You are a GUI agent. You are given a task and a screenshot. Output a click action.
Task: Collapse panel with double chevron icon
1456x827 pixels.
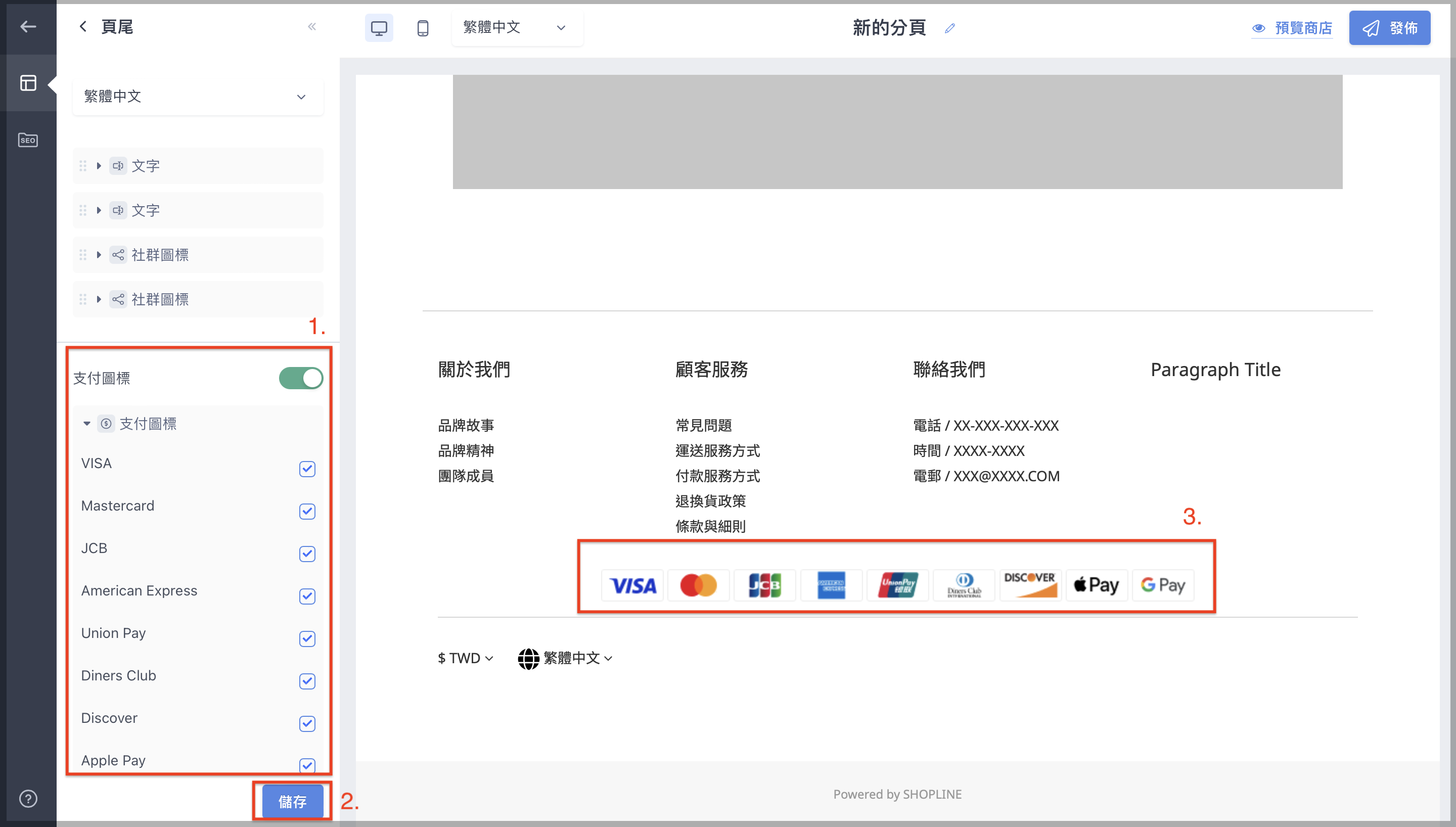tap(312, 27)
